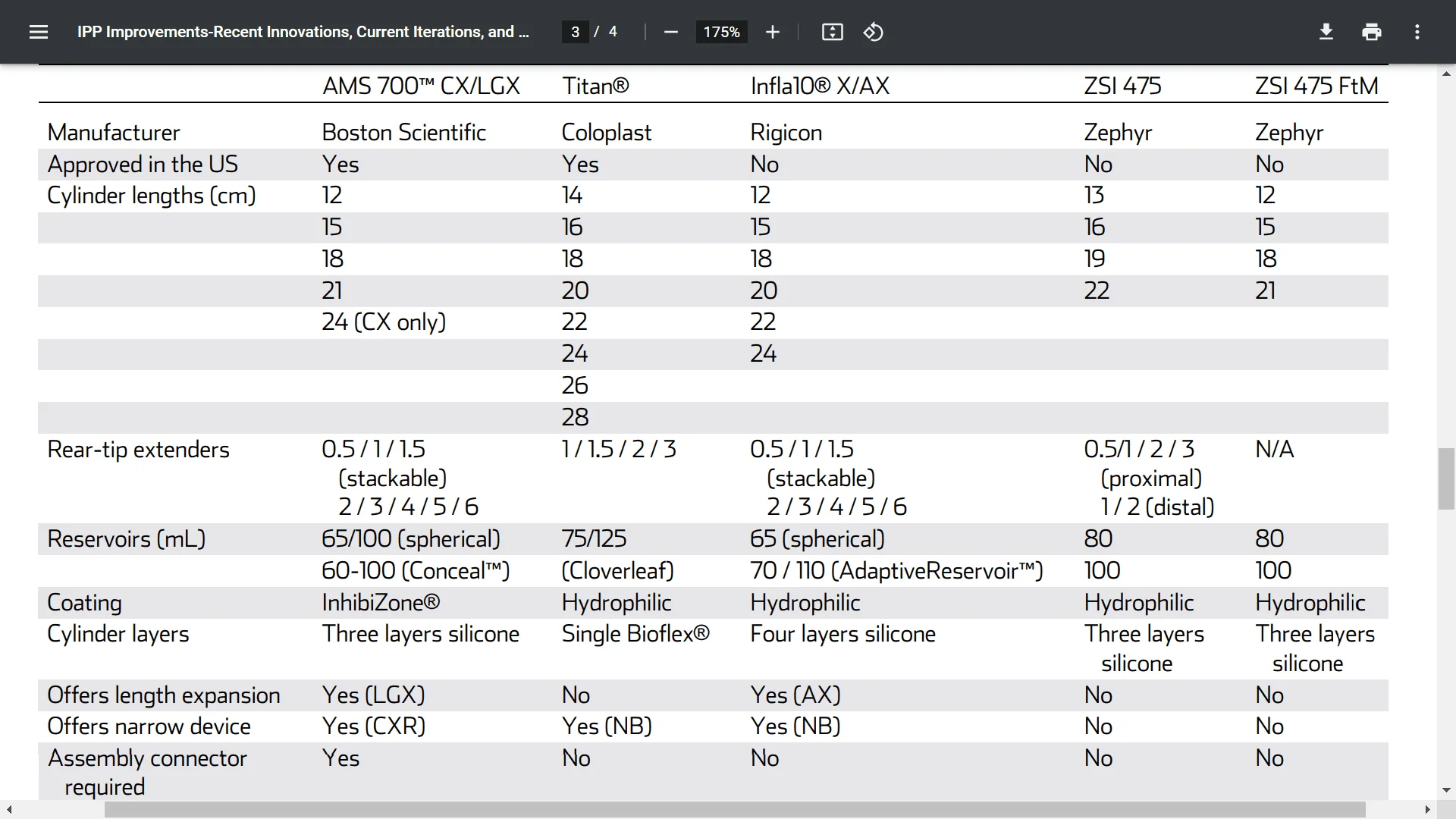Click the 'Rear-tip extenders' row label
Screen dimensions: 1456x819
[138, 450]
